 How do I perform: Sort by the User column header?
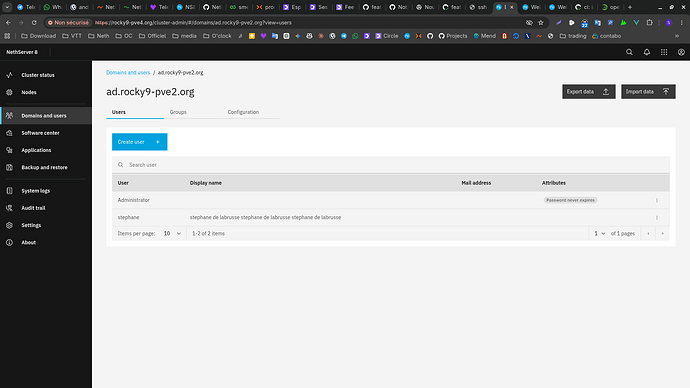[123, 183]
